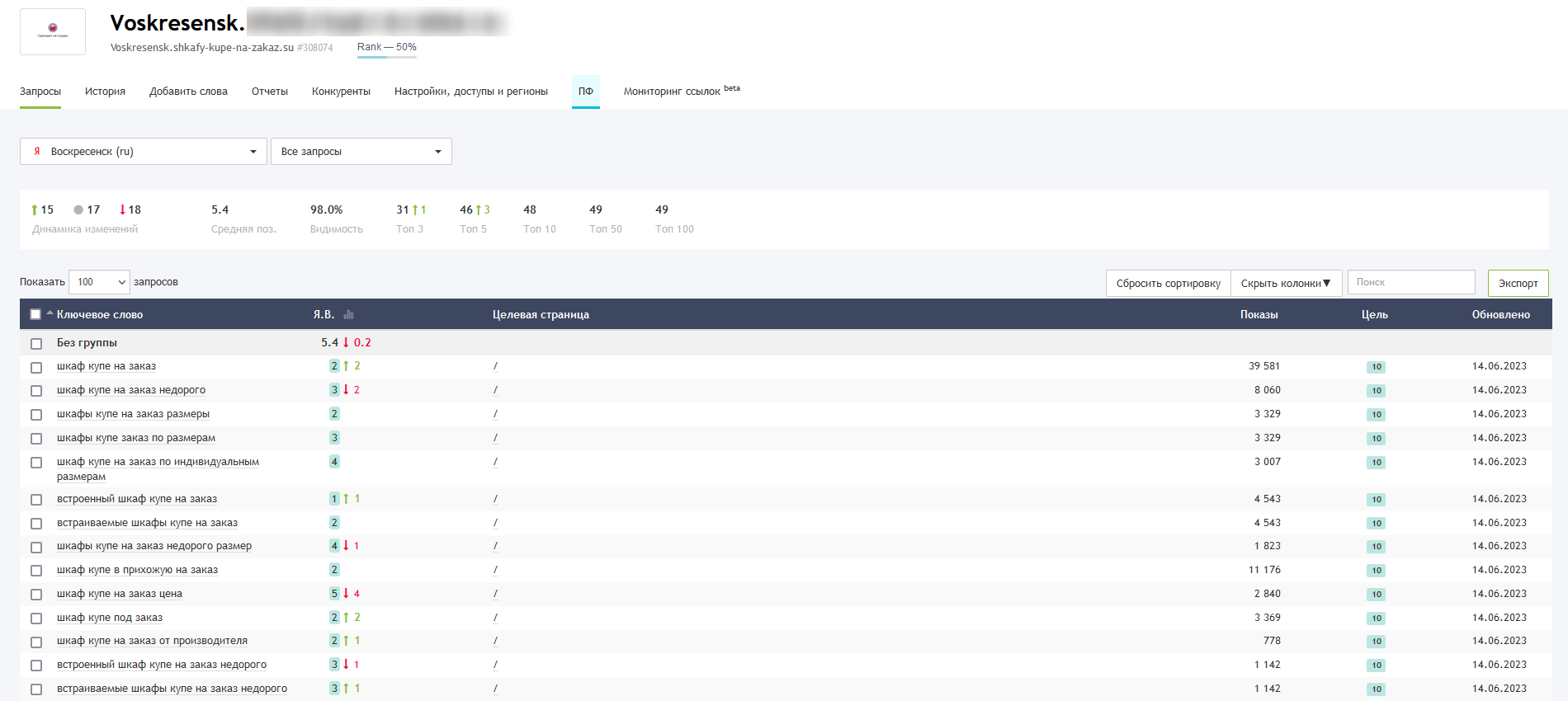Screen dimensions: 1568x701
Task: Click goal badge 10 for шкаф купе на заказ цена
Action: coord(1376,595)
